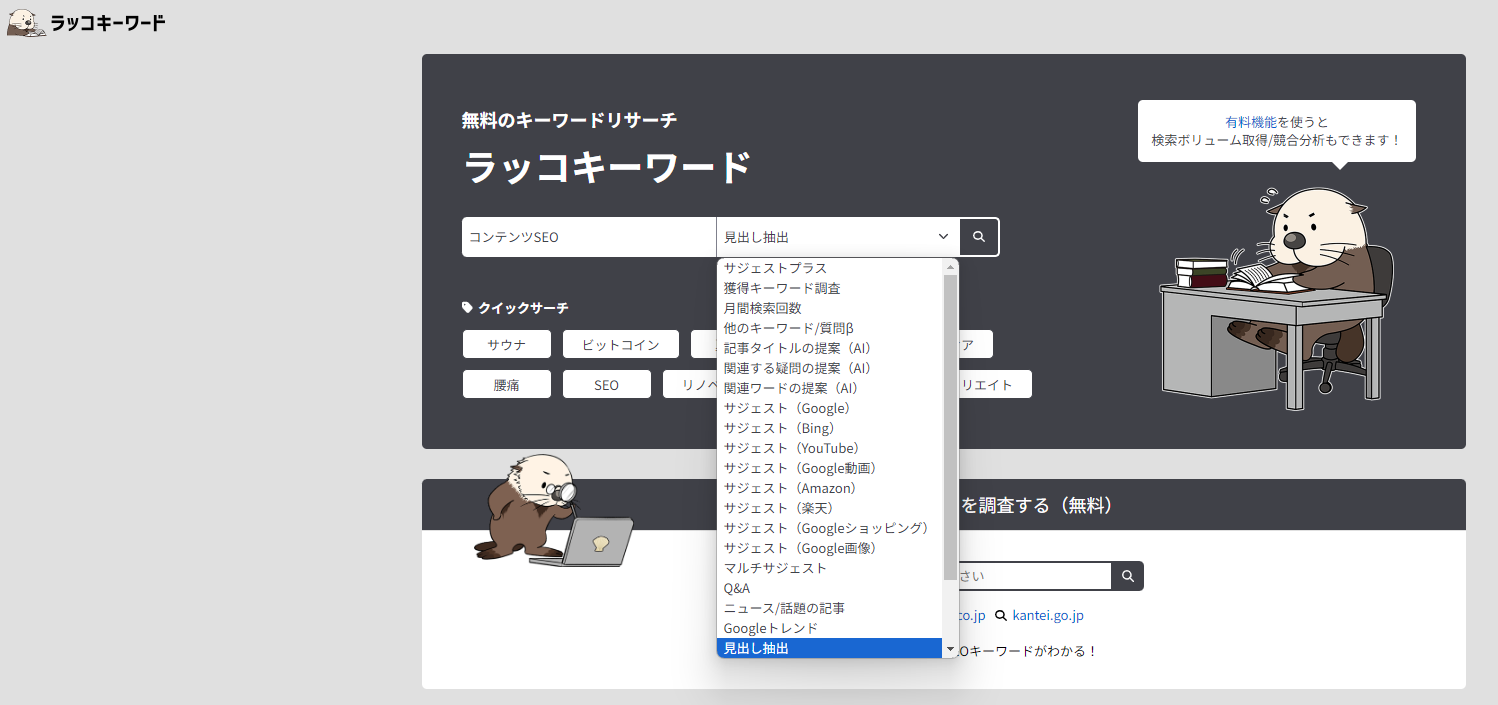Viewport: 1498px width, 705px height.
Task: Click the magnifier icon before kantei.go.jp
Action: [x=1000, y=615]
